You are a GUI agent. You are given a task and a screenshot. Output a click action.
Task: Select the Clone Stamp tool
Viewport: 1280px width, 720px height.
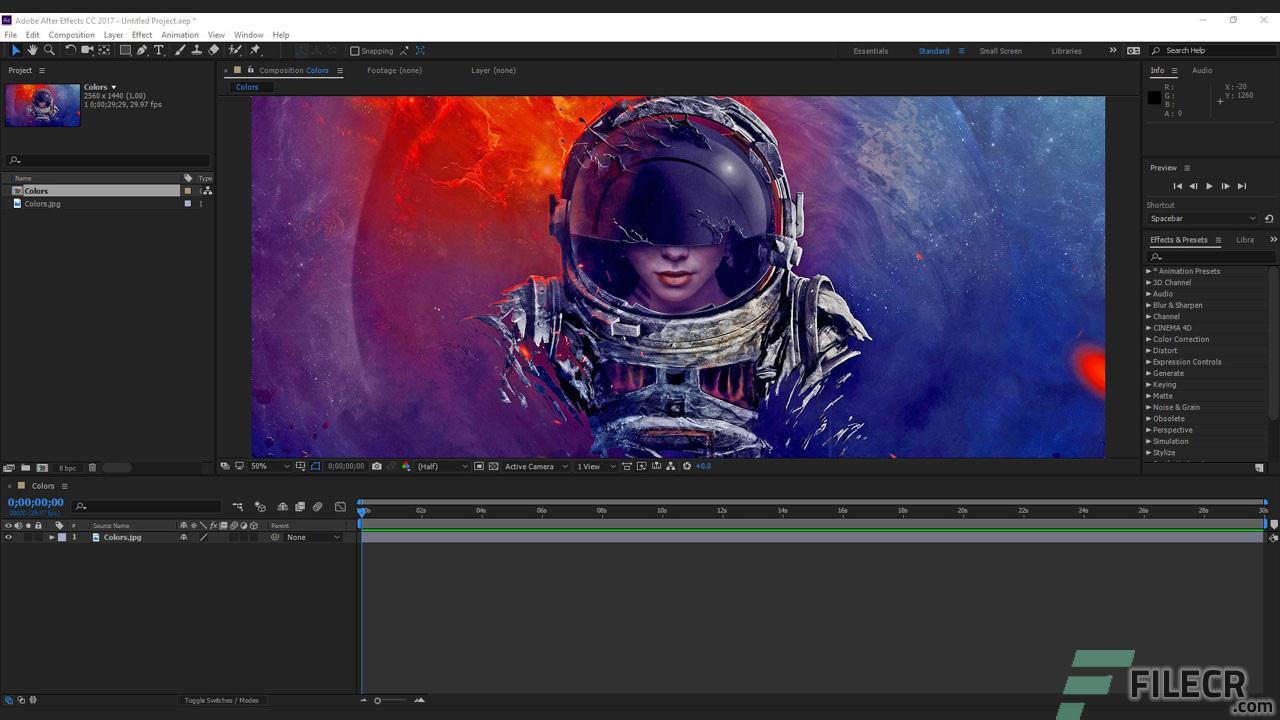[x=196, y=50]
